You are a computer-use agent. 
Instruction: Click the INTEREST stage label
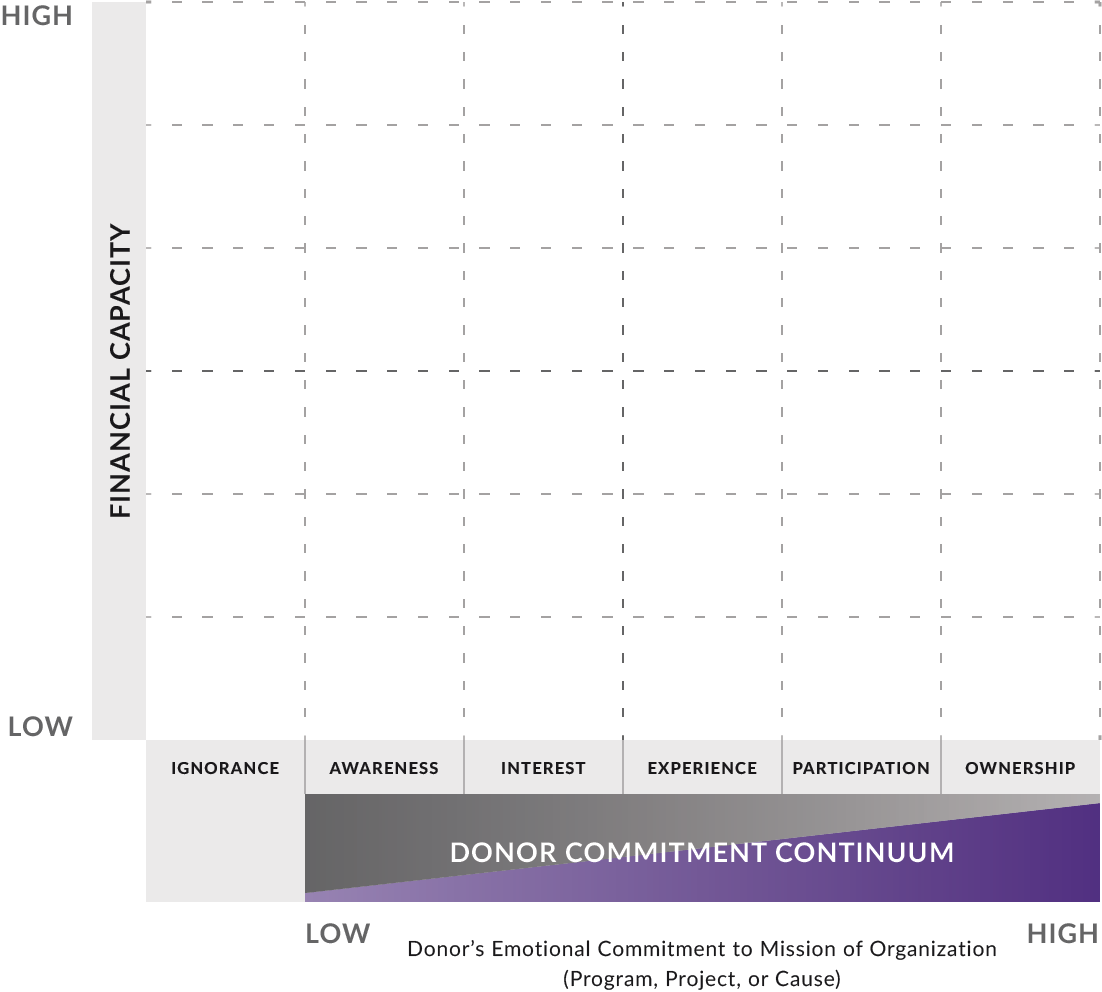pos(543,768)
